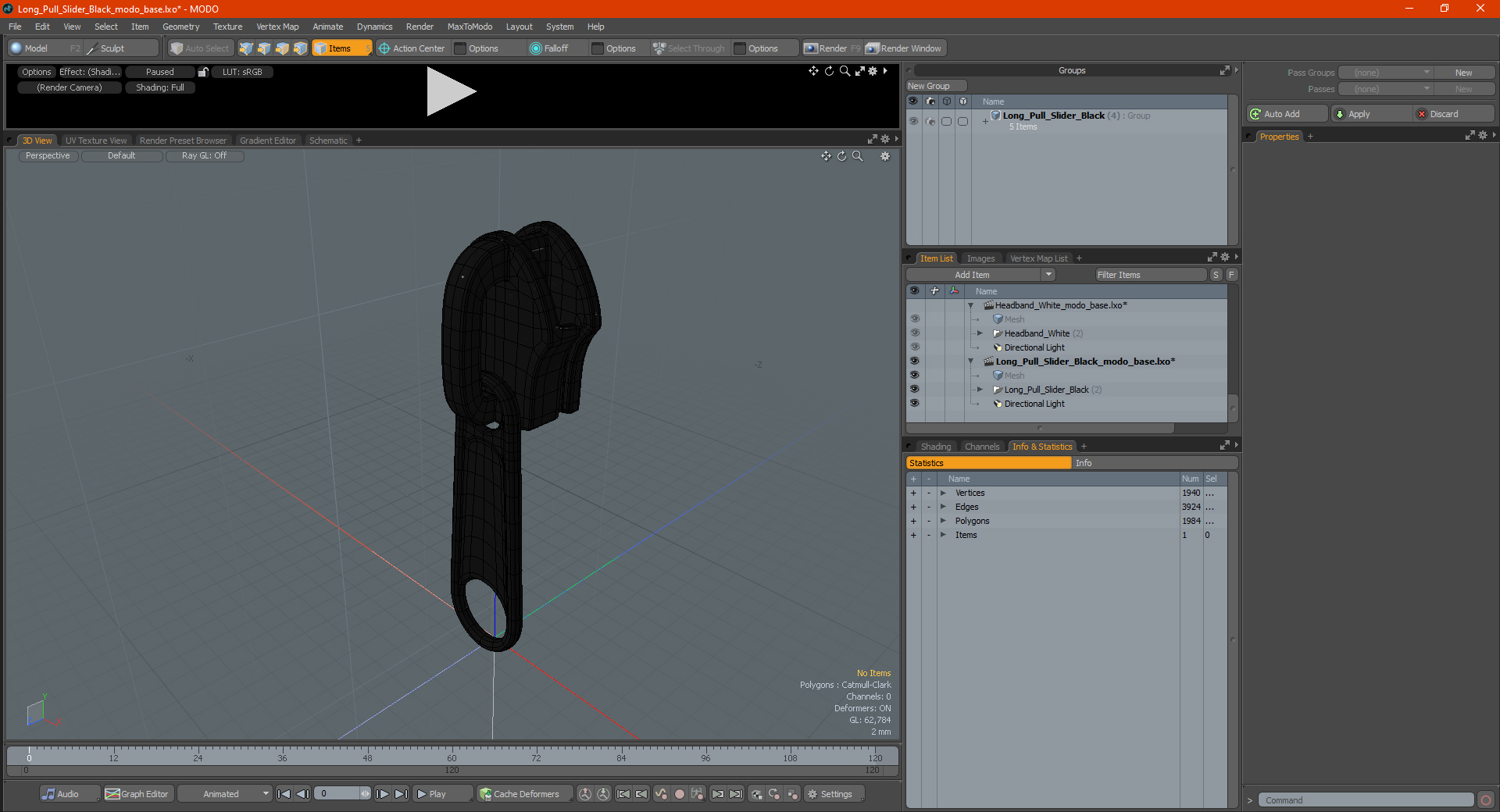This screenshot has height=812, width=1500.
Task: Toggle eye for Long_Pull_Slider_Black group
Action: [913, 121]
